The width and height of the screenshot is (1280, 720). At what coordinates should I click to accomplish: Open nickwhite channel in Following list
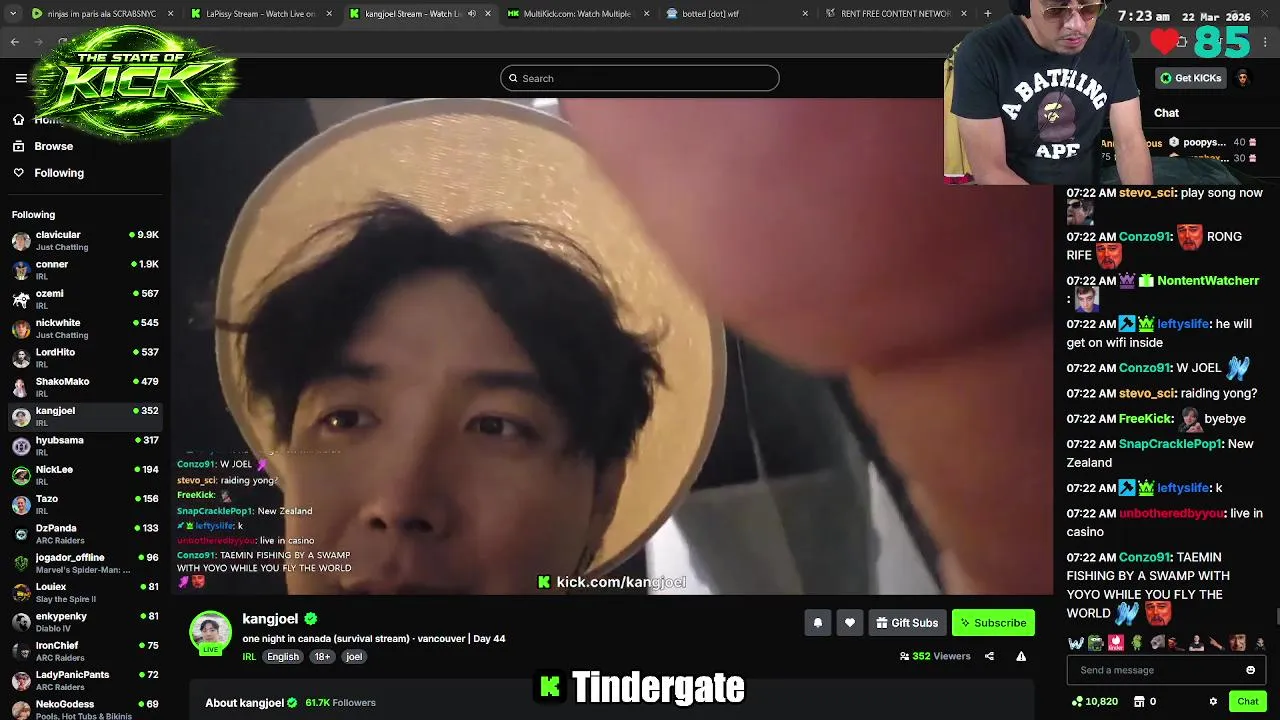pyautogui.click(x=85, y=328)
